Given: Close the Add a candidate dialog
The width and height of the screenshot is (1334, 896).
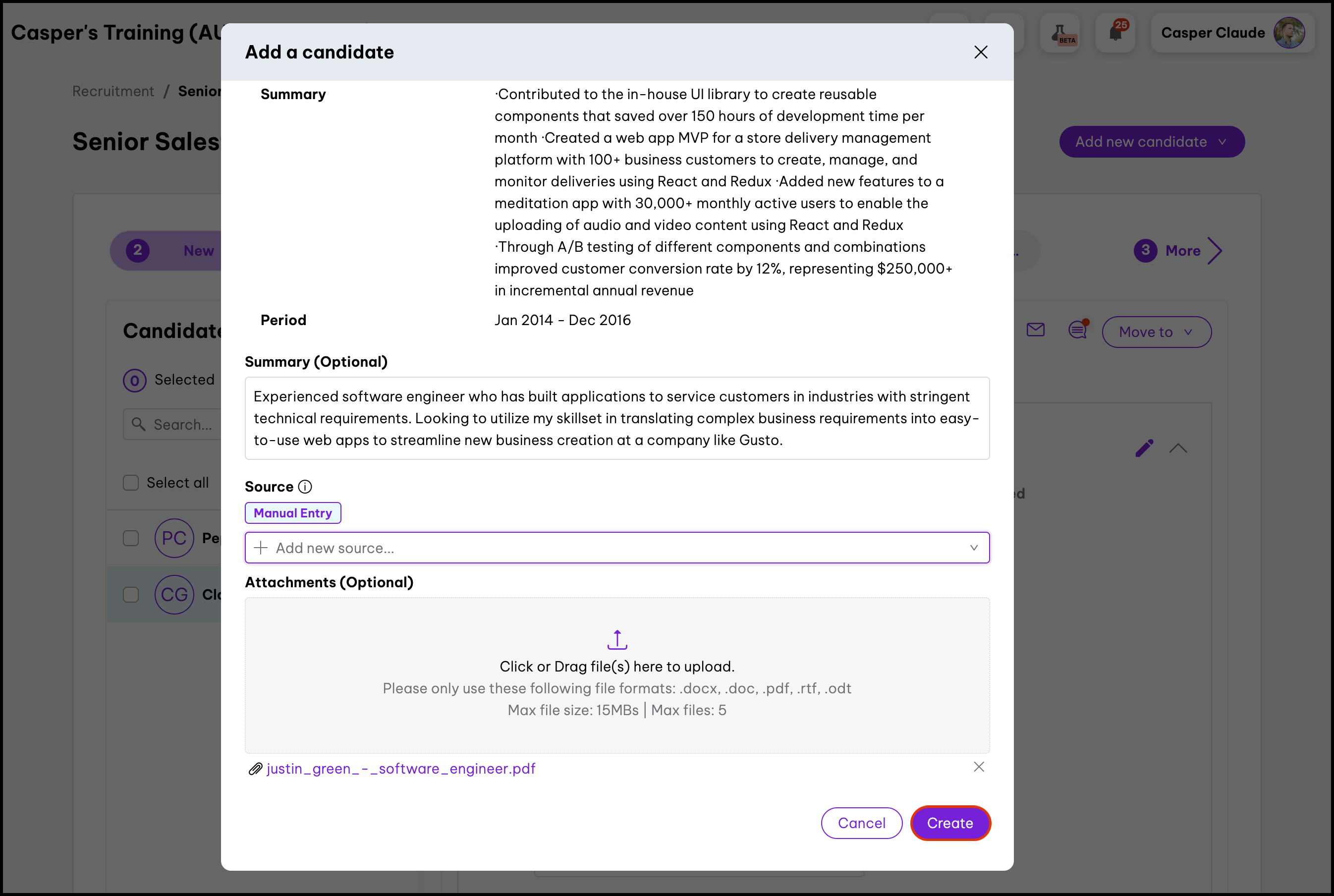Looking at the screenshot, I should coord(980,52).
